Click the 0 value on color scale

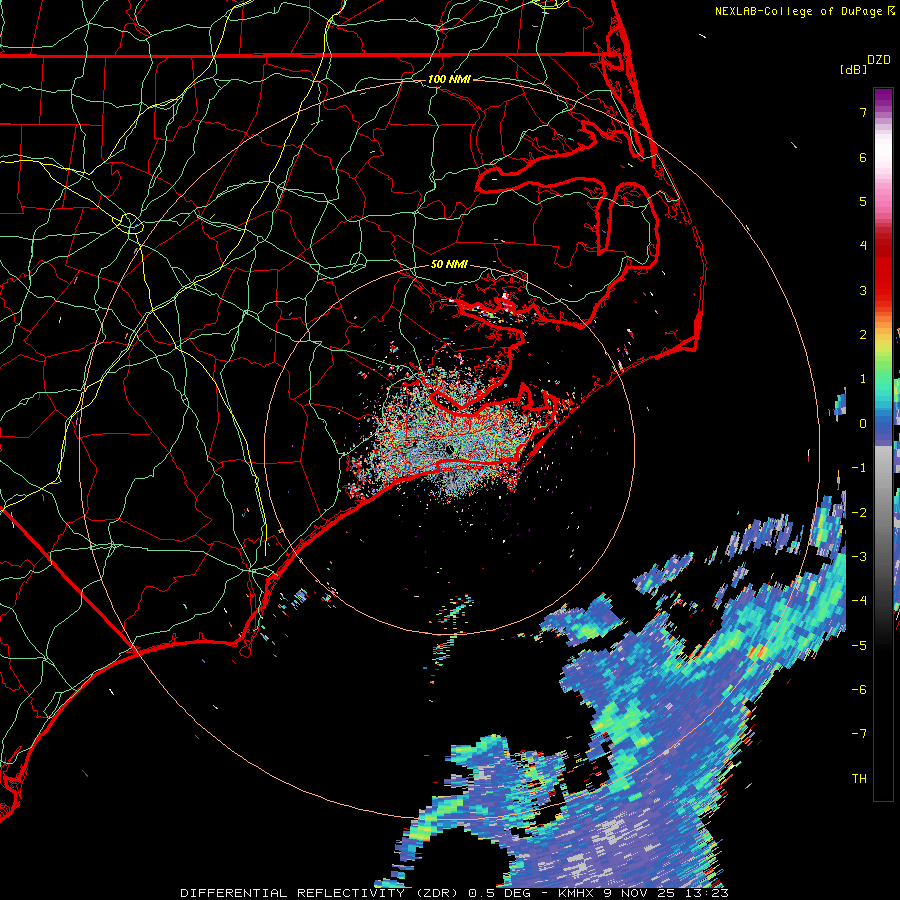coord(863,424)
